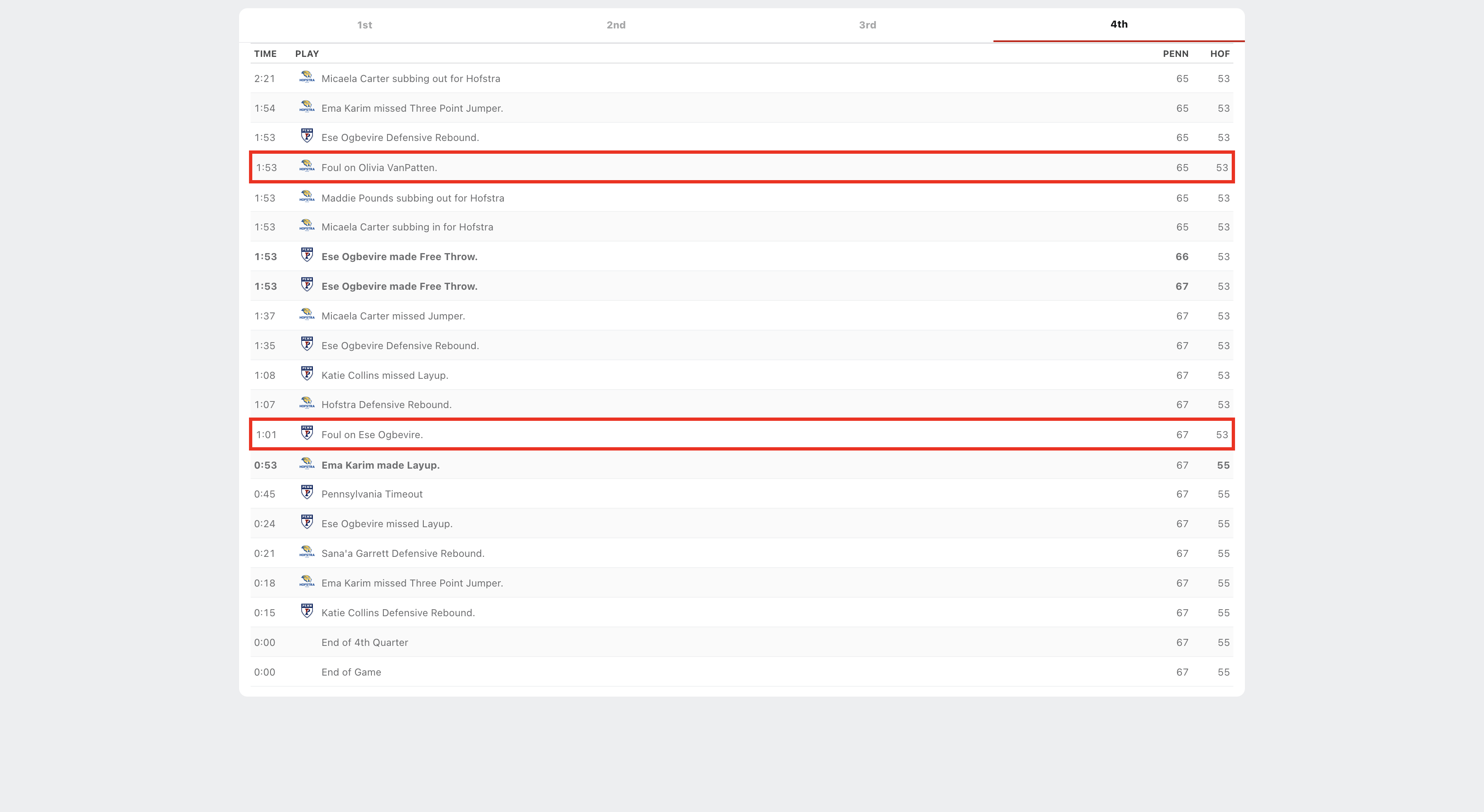Click the TIME column header
This screenshot has width=1484, height=812.
265,54
